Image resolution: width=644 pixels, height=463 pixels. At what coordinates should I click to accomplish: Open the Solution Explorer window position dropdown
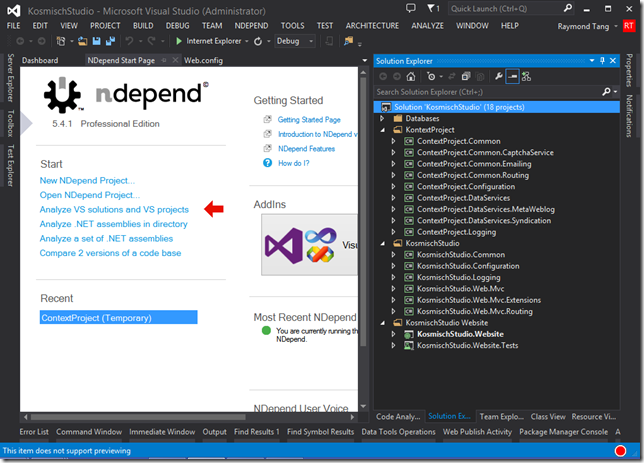pyautogui.click(x=592, y=60)
